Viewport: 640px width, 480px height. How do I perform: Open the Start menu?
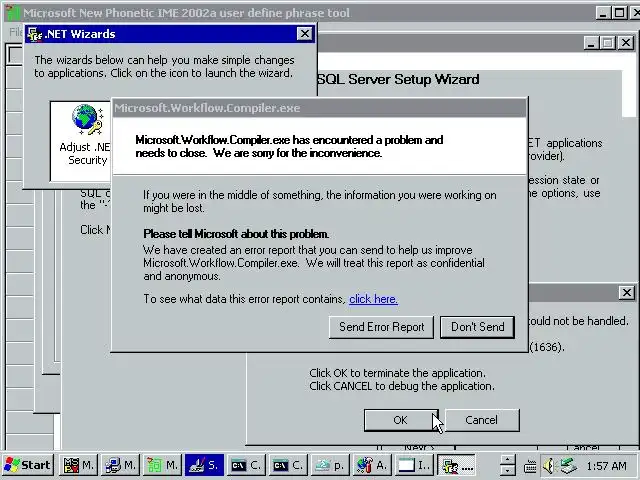point(28,465)
